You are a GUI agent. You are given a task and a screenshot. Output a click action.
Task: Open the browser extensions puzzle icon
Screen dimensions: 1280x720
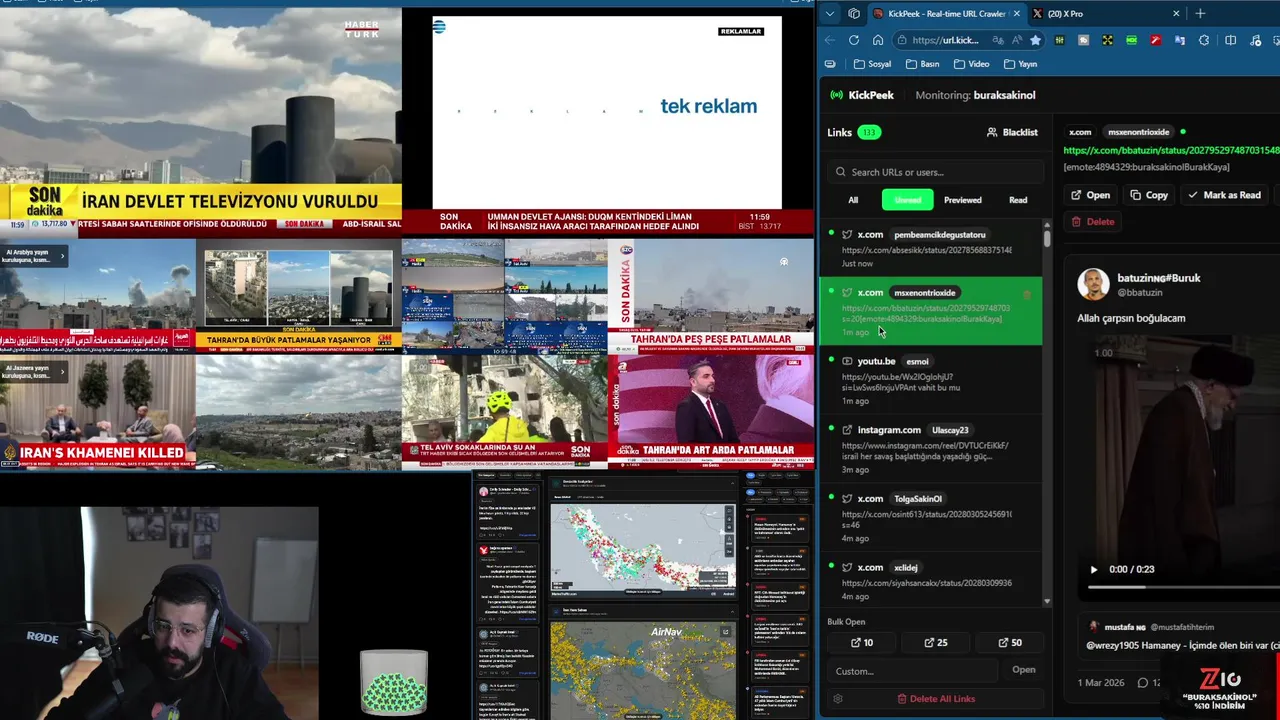pos(1203,40)
